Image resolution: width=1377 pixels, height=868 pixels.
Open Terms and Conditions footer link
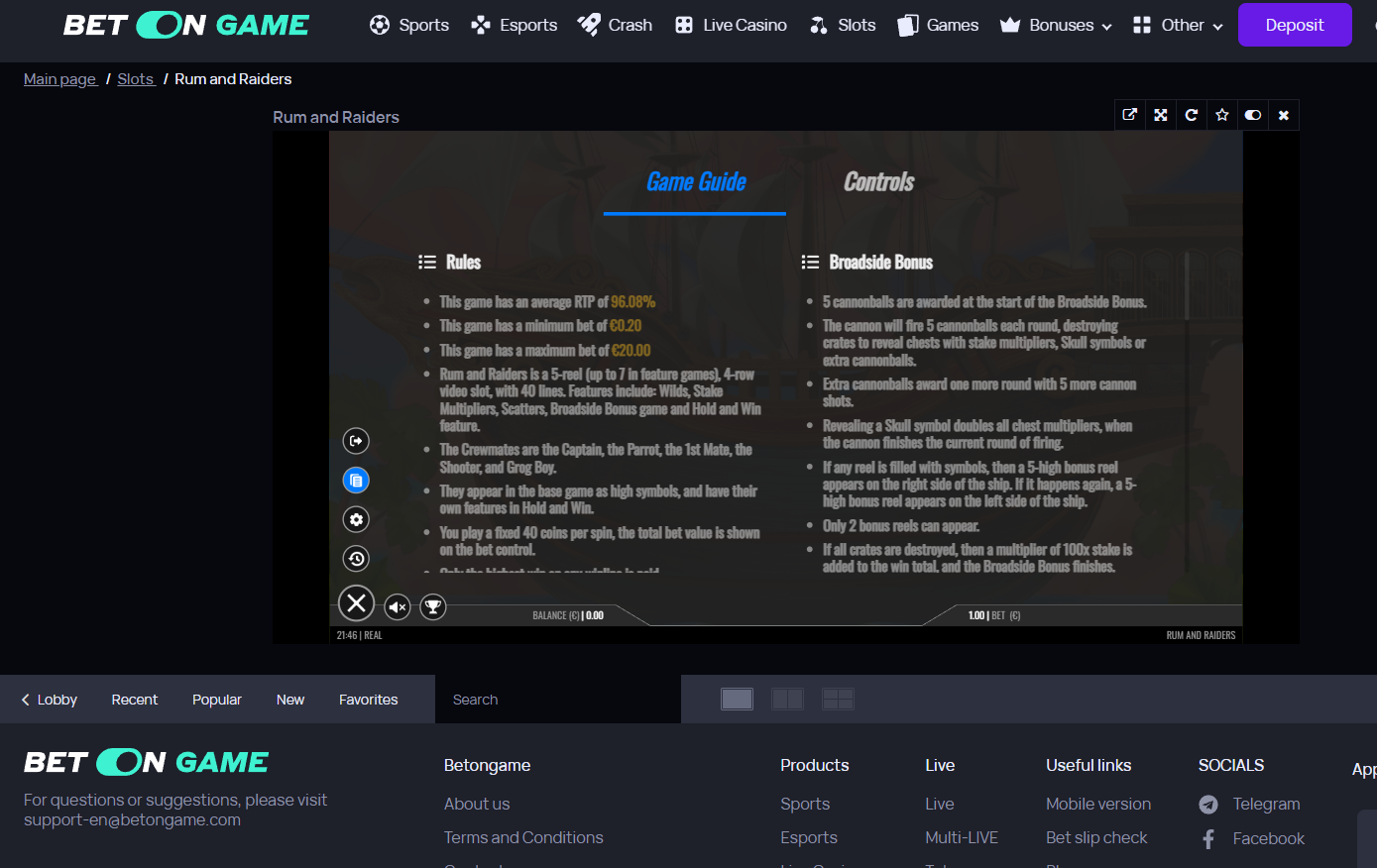point(523,837)
